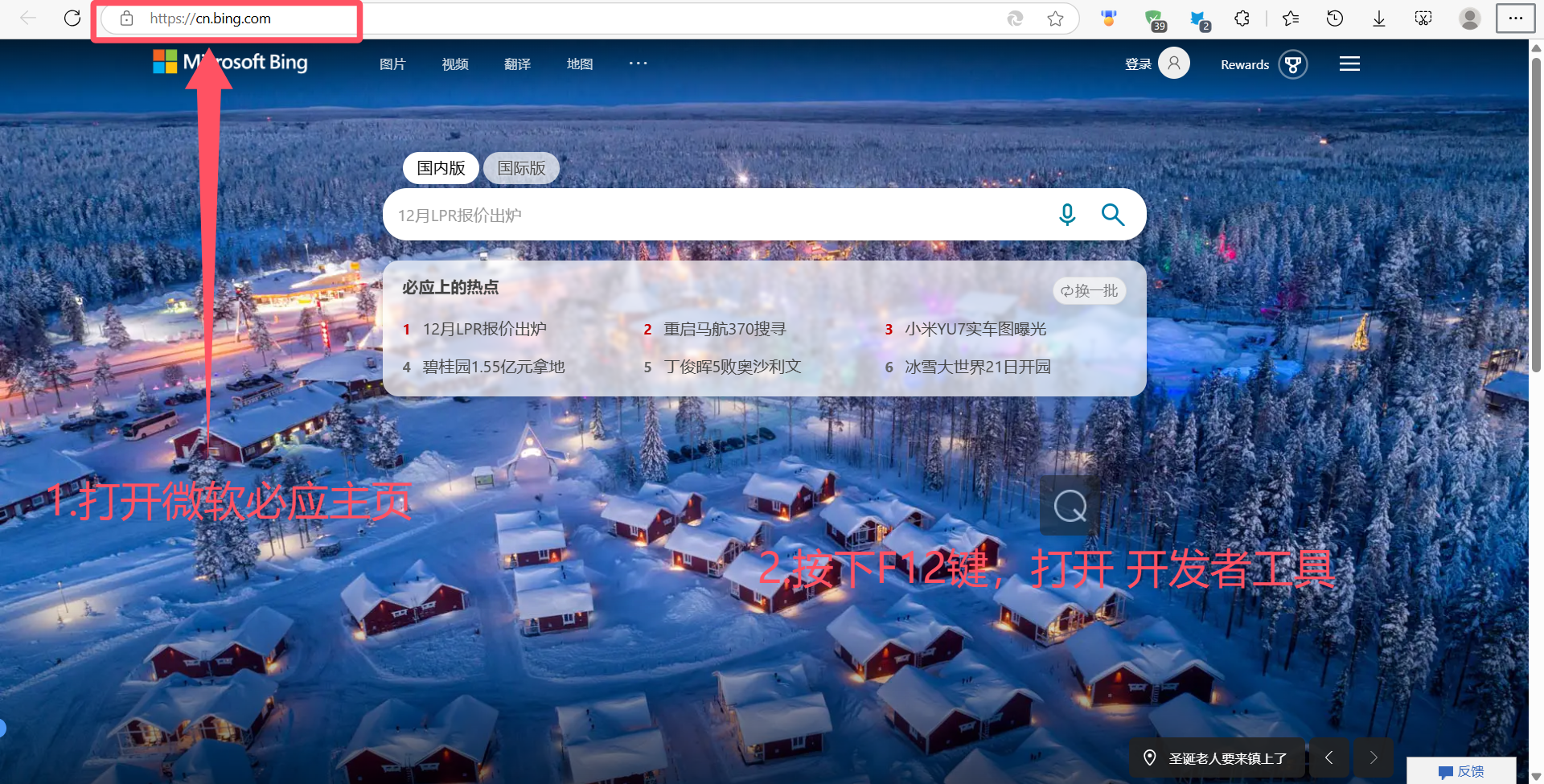Open the browser History clock icon
The height and width of the screenshot is (784, 1544).
pos(1335,18)
